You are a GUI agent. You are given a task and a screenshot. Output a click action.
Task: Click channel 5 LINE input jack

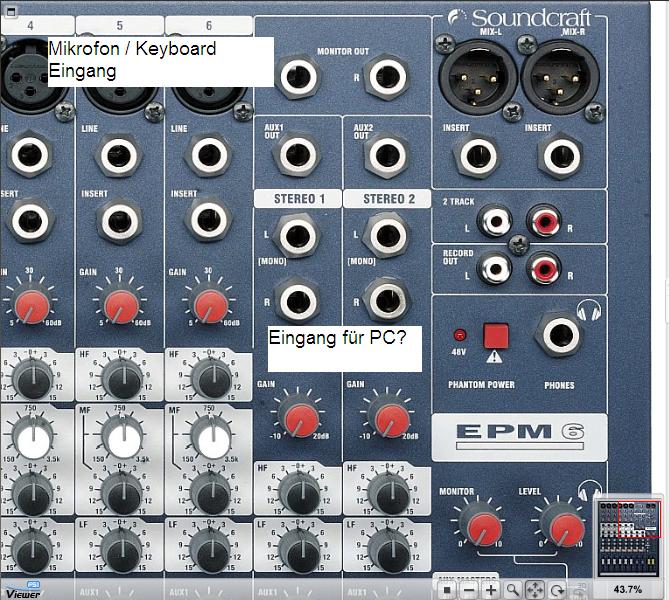click(x=119, y=155)
